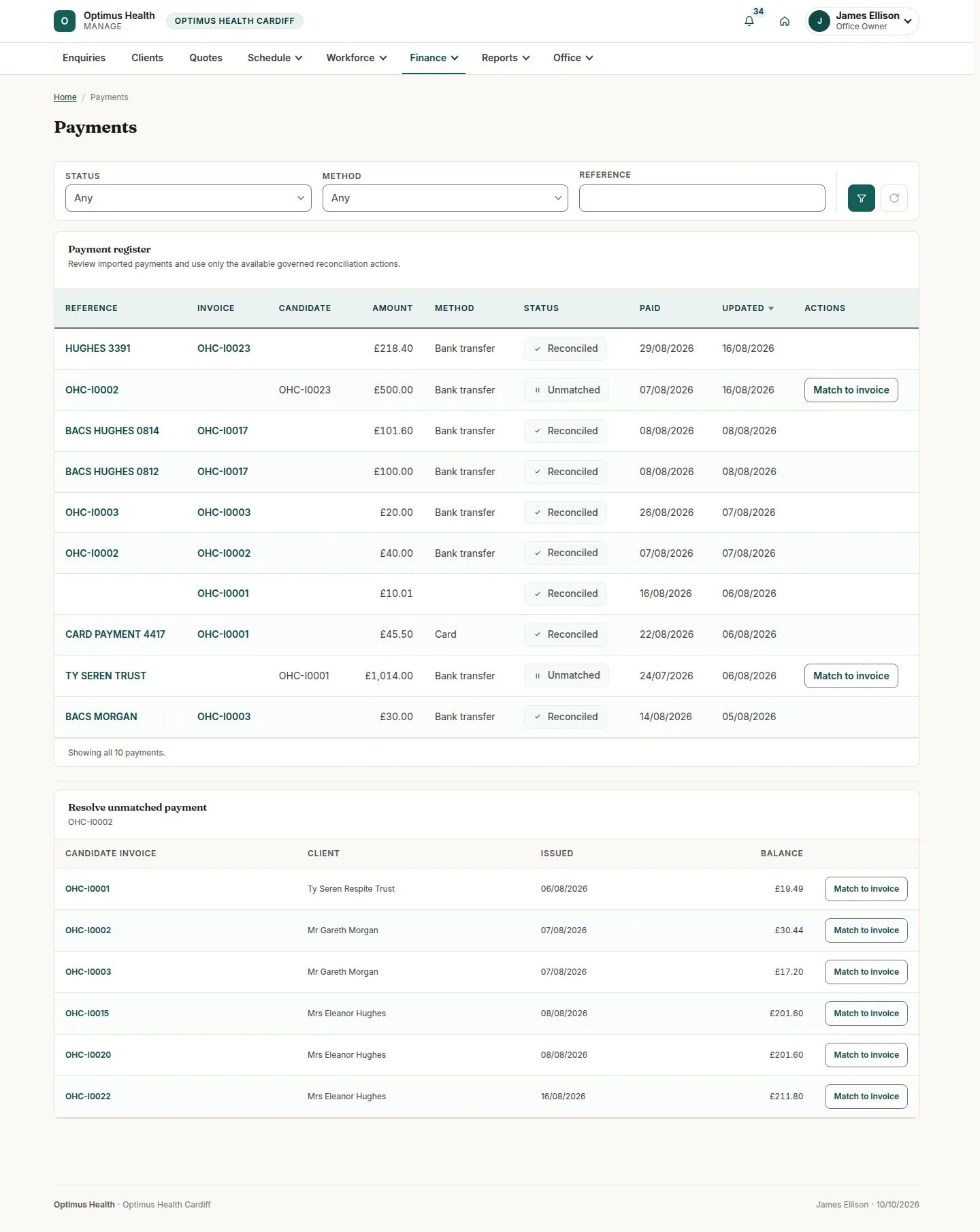Click the Optimus Health logo square
Screen dimensions: 980x1232
click(x=65, y=21)
